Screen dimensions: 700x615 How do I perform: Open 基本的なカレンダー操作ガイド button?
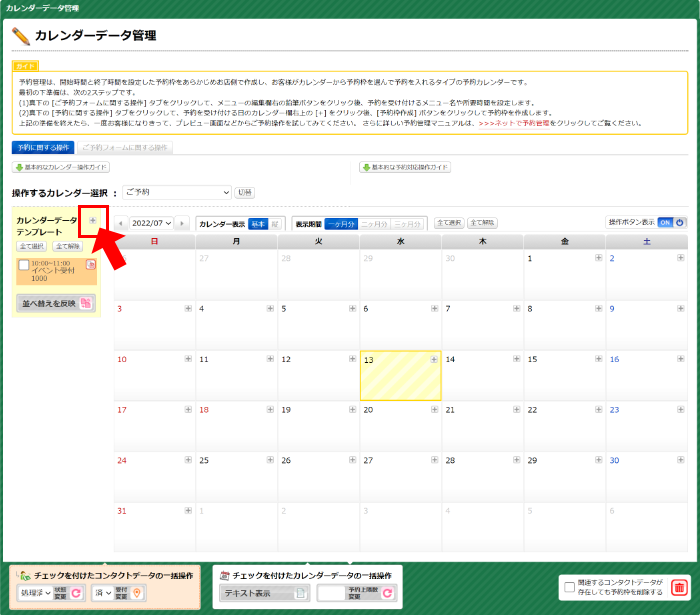61,167
